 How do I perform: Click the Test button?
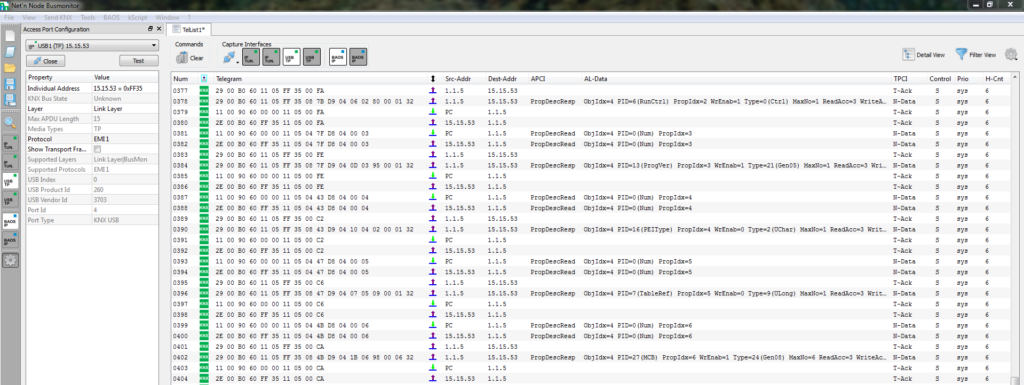pos(138,61)
